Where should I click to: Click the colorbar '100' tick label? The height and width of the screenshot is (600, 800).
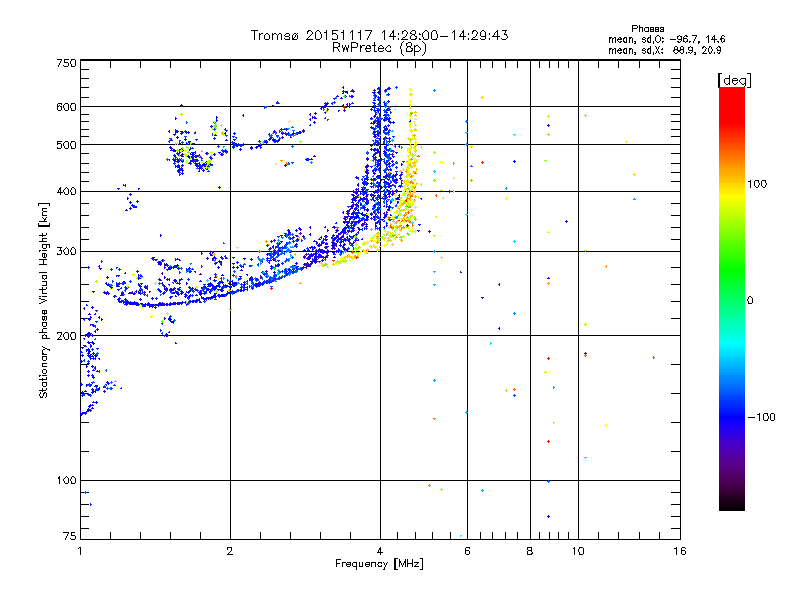757,184
